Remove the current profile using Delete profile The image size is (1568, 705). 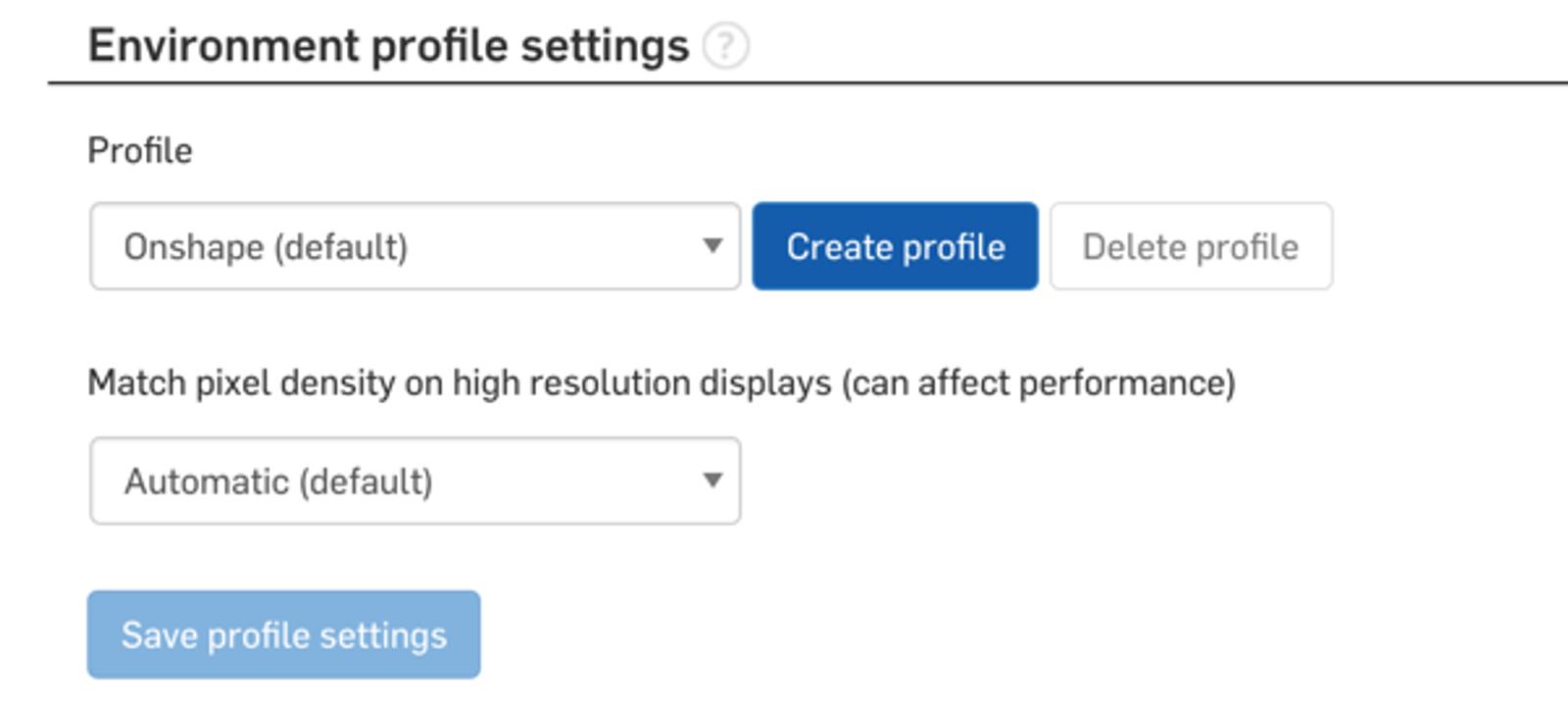(x=1191, y=246)
